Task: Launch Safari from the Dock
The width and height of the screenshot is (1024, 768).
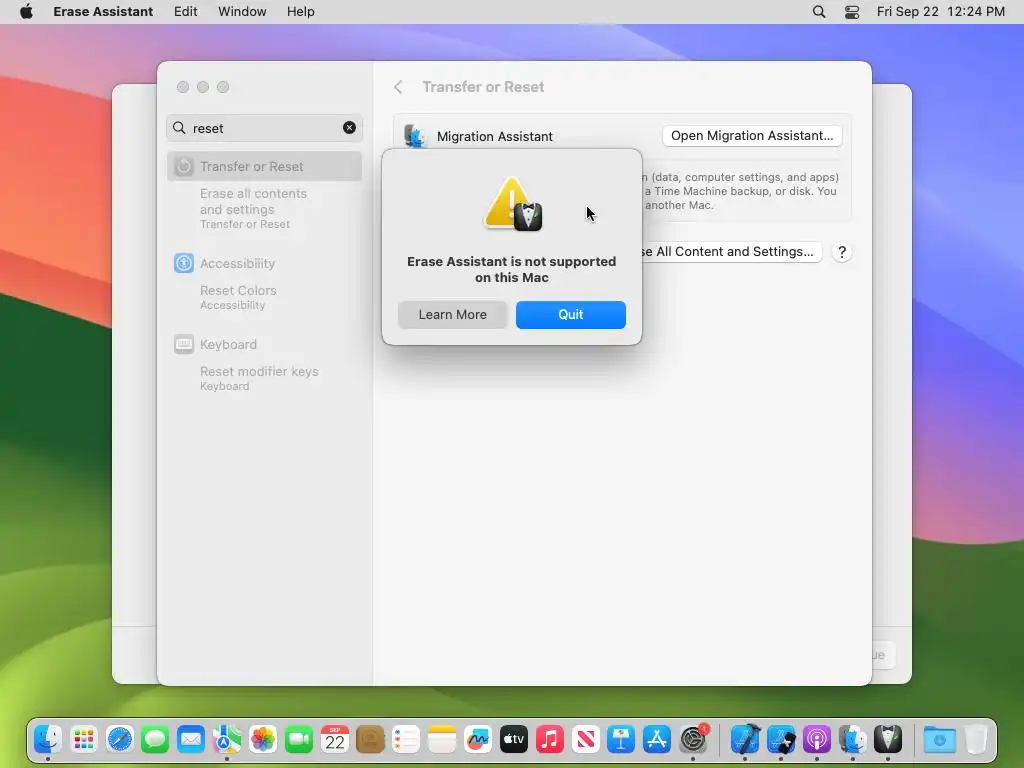Action: click(x=120, y=739)
